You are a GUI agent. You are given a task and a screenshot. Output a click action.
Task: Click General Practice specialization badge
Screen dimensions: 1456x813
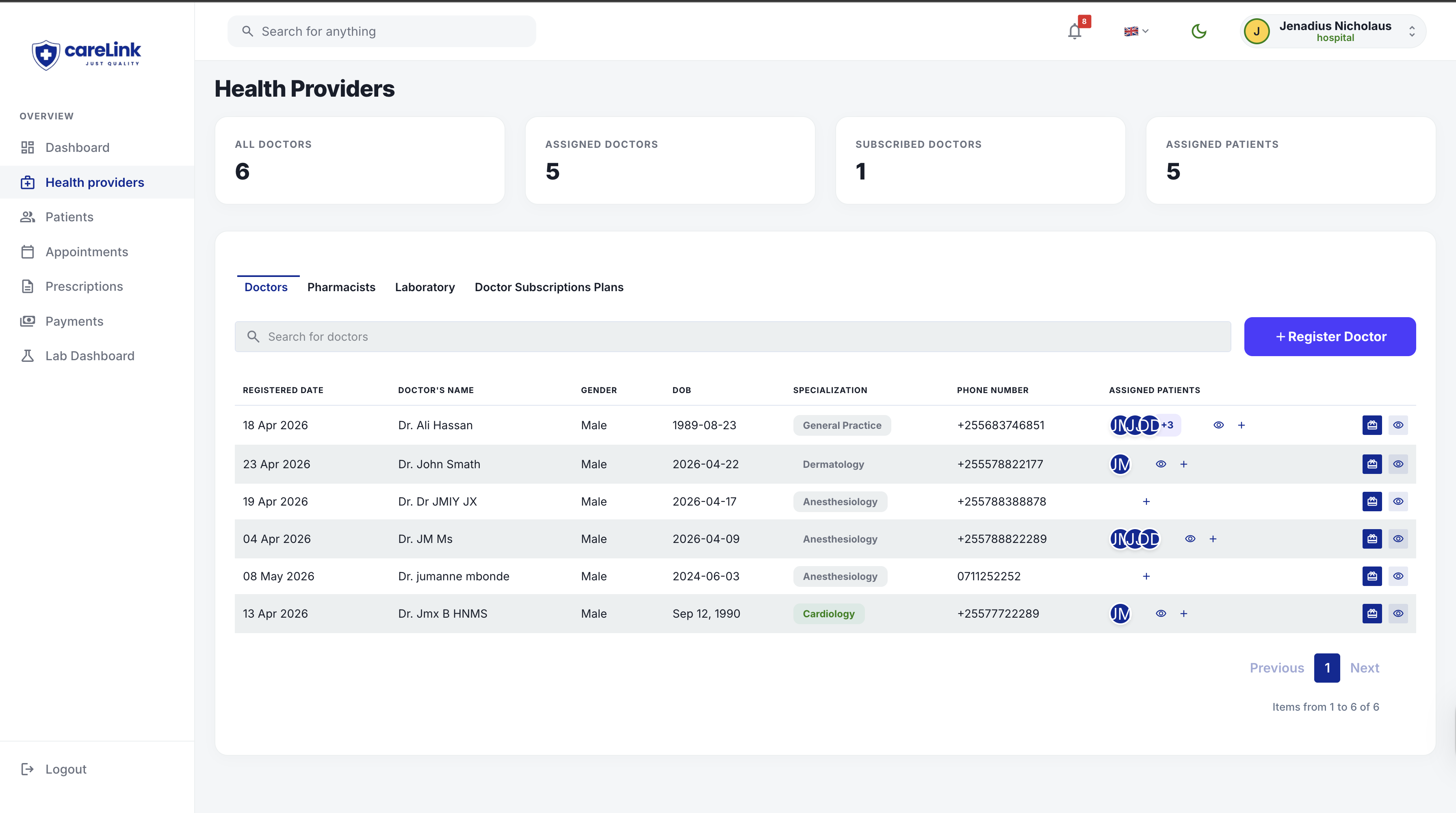(842, 426)
